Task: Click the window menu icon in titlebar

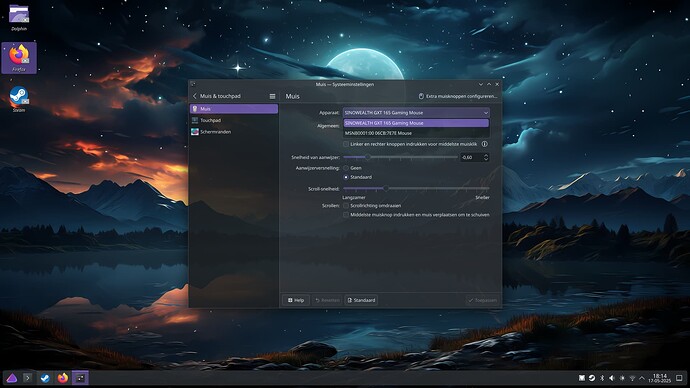Action: pyautogui.click(x=193, y=84)
